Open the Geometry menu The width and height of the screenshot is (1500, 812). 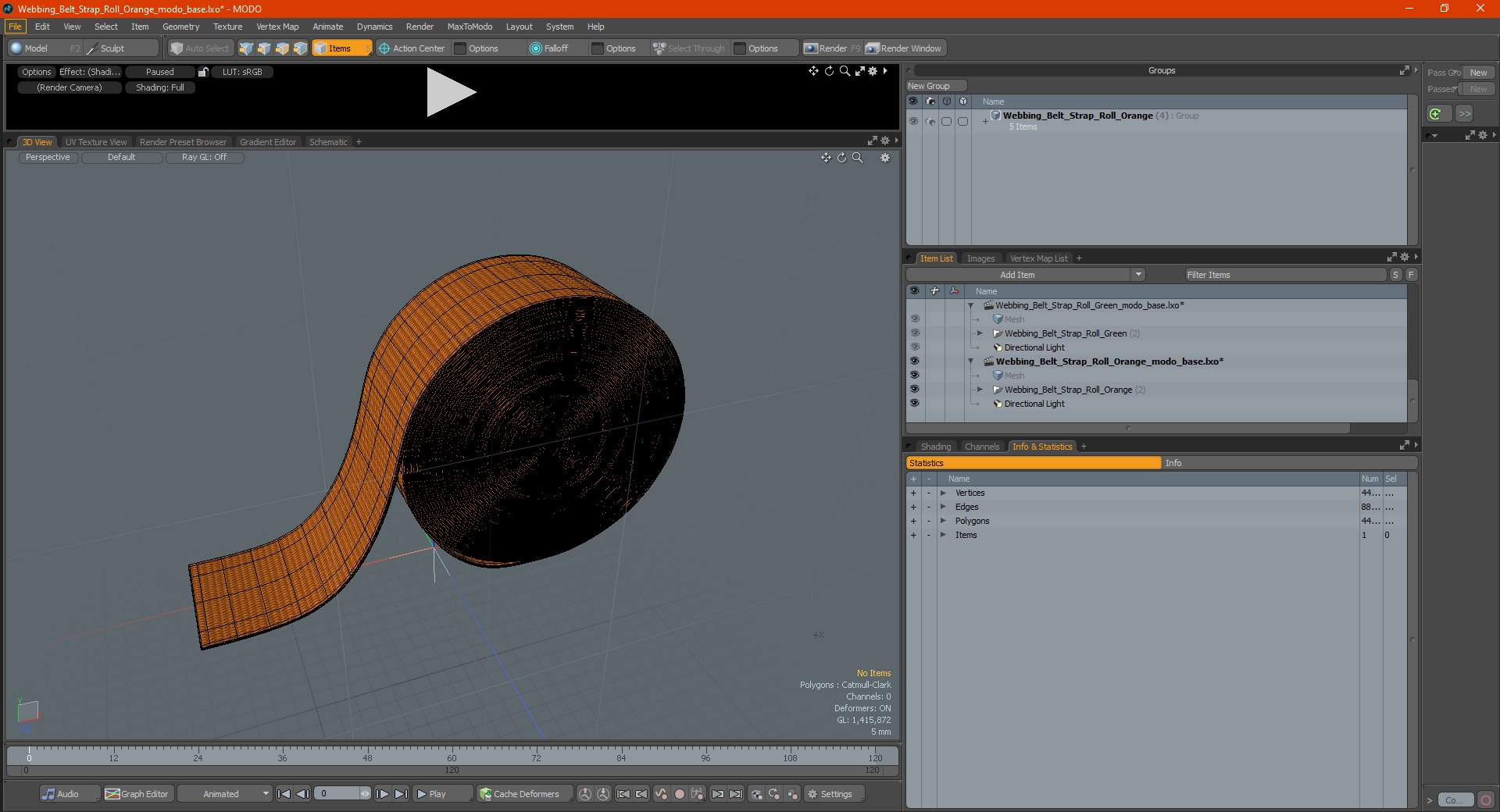(180, 27)
